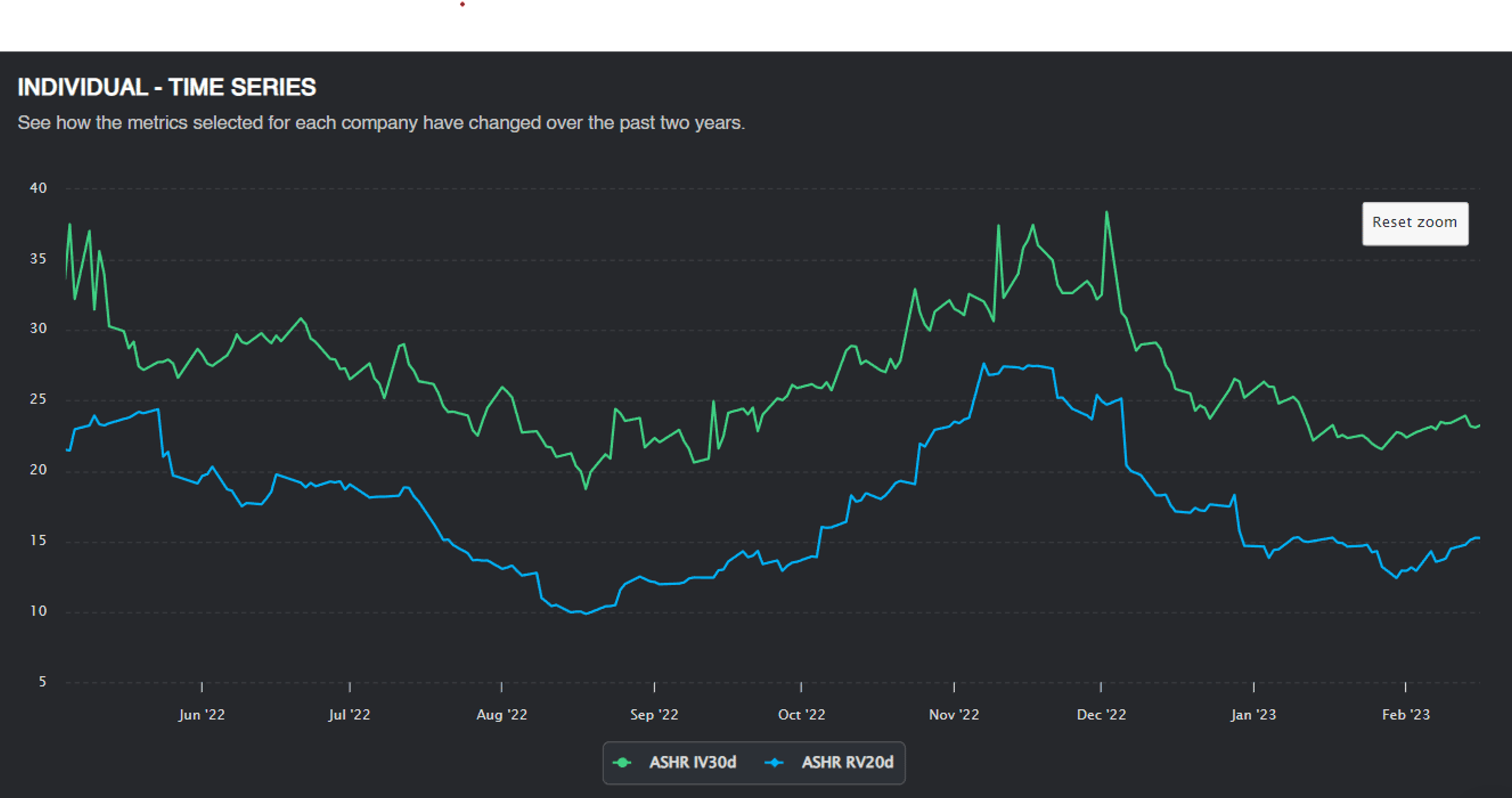
Task: Click the blue RV20d low near late August
Action: [586, 613]
